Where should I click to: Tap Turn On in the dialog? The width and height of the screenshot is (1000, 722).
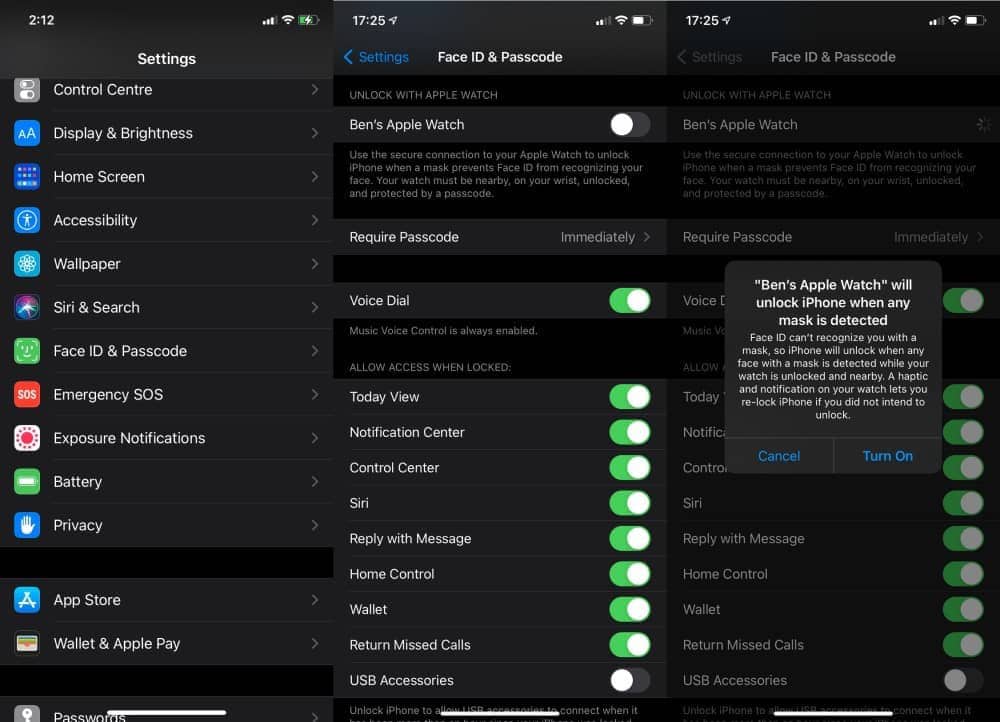[887, 456]
